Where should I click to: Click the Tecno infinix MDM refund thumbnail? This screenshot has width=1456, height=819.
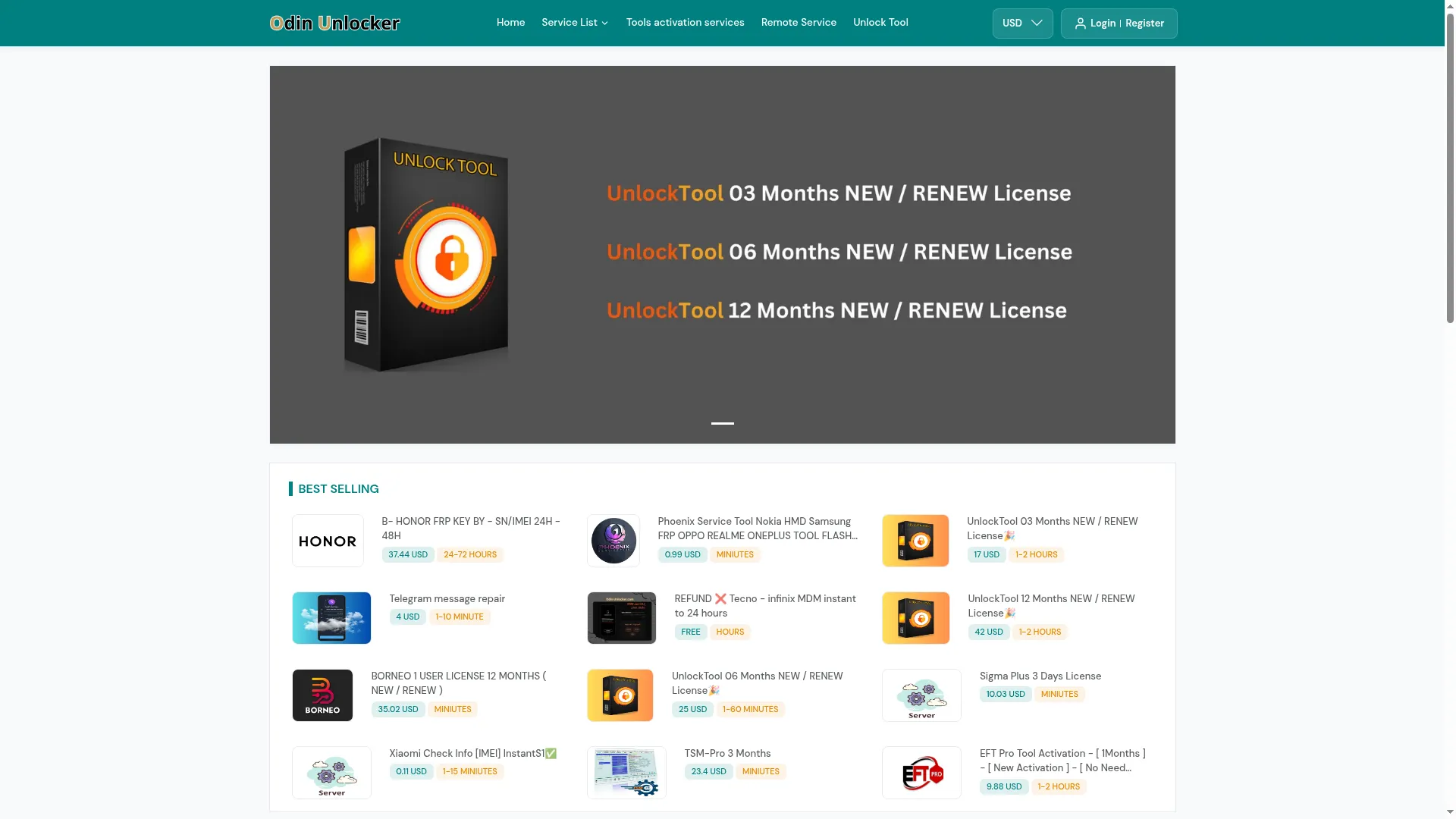pyautogui.click(x=621, y=618)
